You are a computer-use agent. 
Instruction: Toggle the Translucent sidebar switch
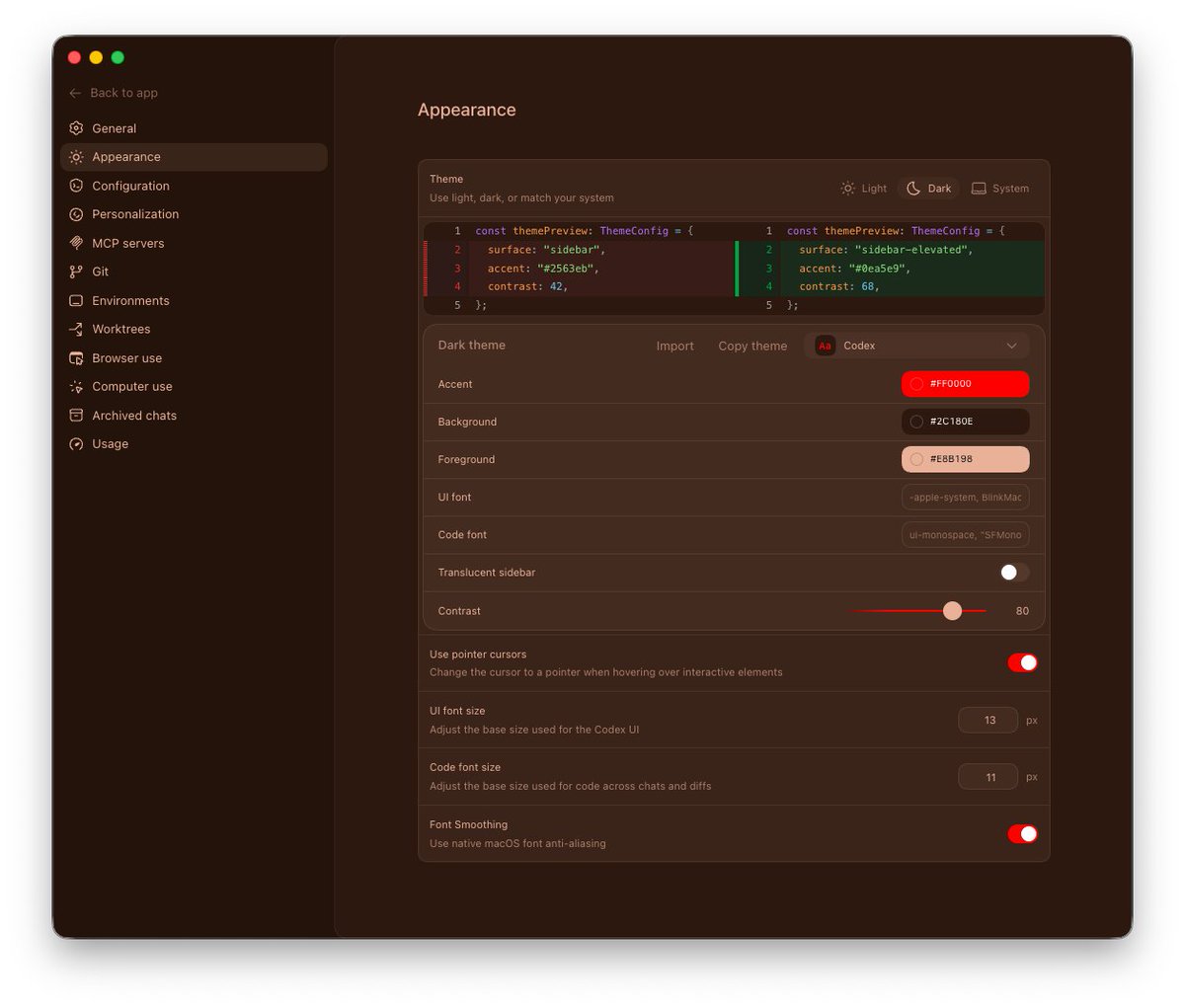tap(1014, 573)
